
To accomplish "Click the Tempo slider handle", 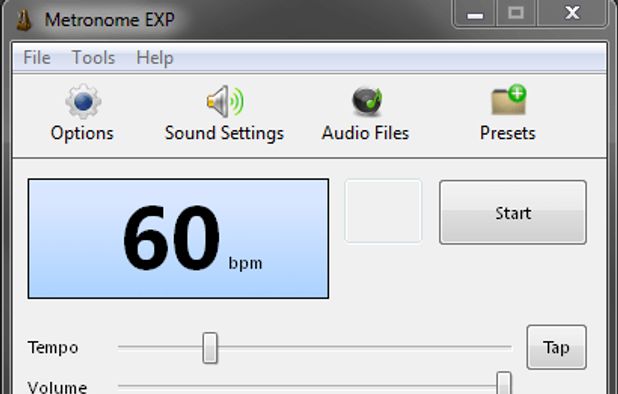I will click(x=210, y=348).
